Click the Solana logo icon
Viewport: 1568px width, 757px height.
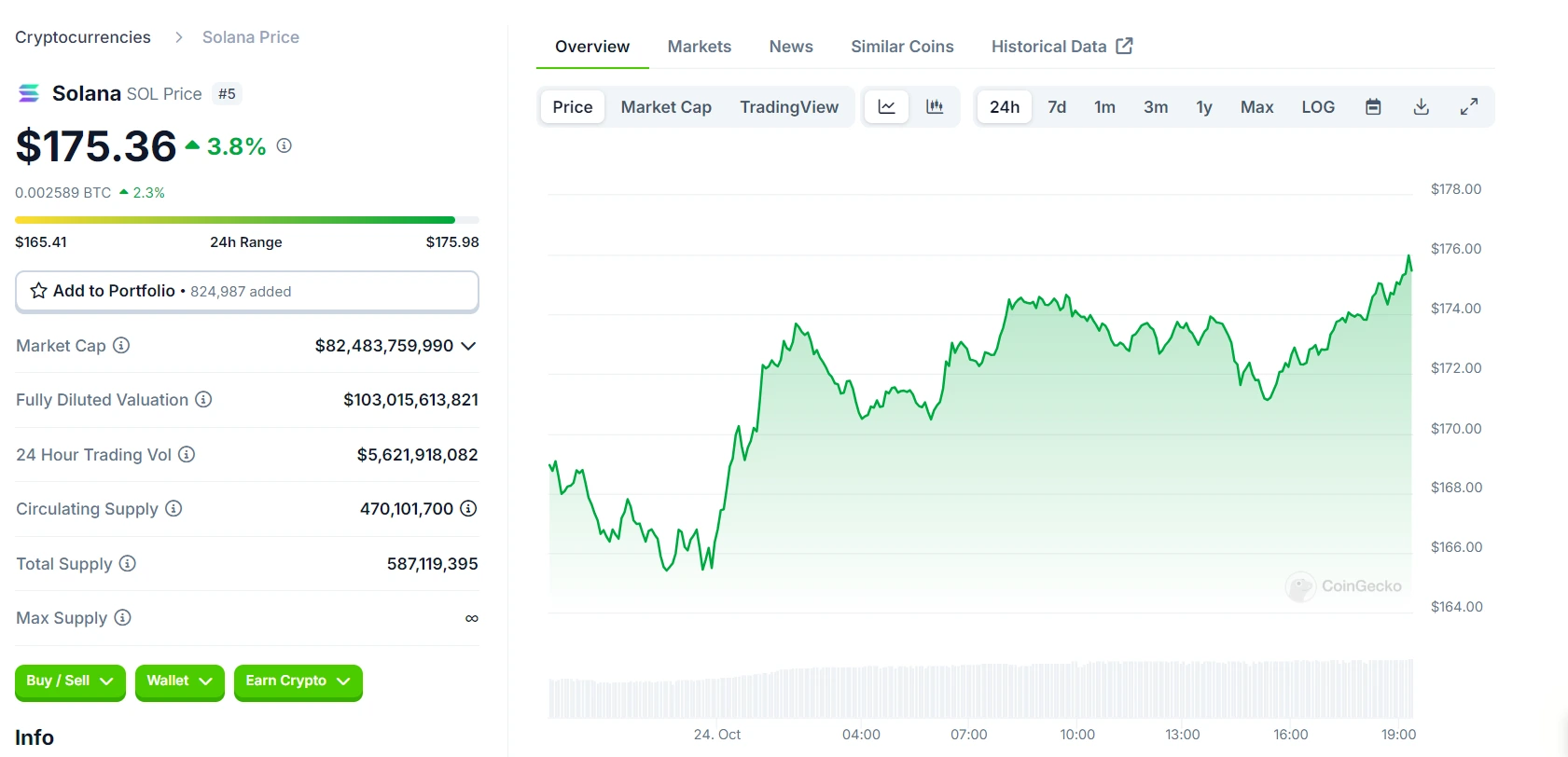(29, 93)
